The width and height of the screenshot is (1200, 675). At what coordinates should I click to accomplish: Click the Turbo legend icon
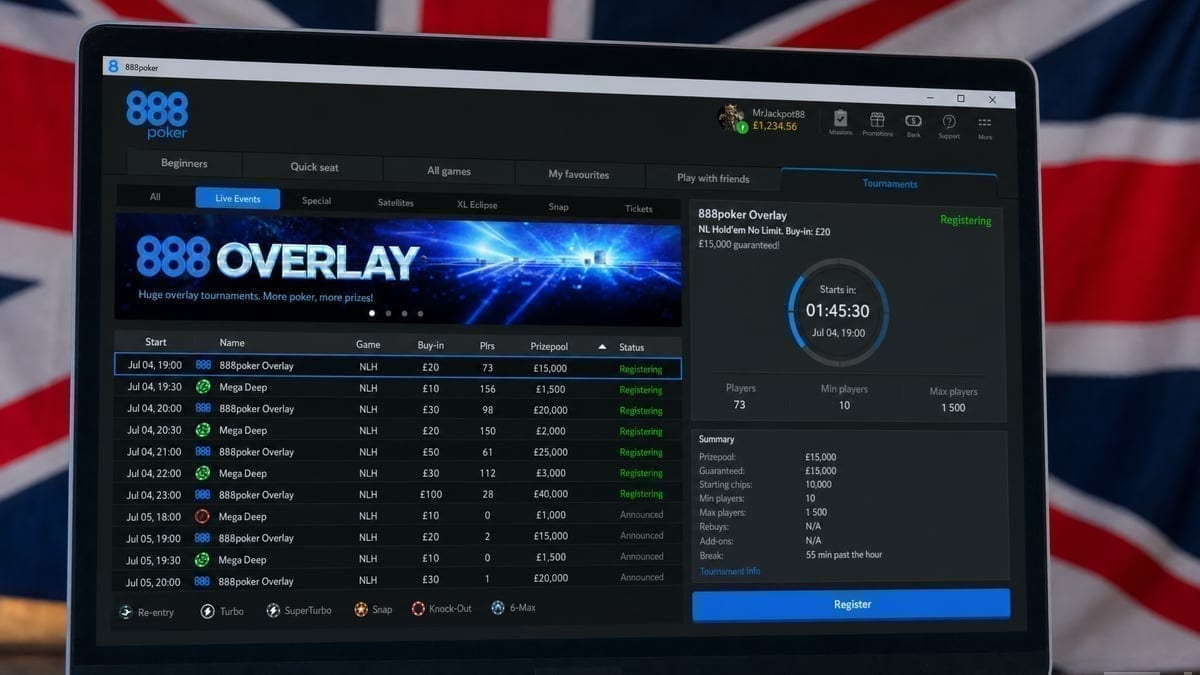207,611
